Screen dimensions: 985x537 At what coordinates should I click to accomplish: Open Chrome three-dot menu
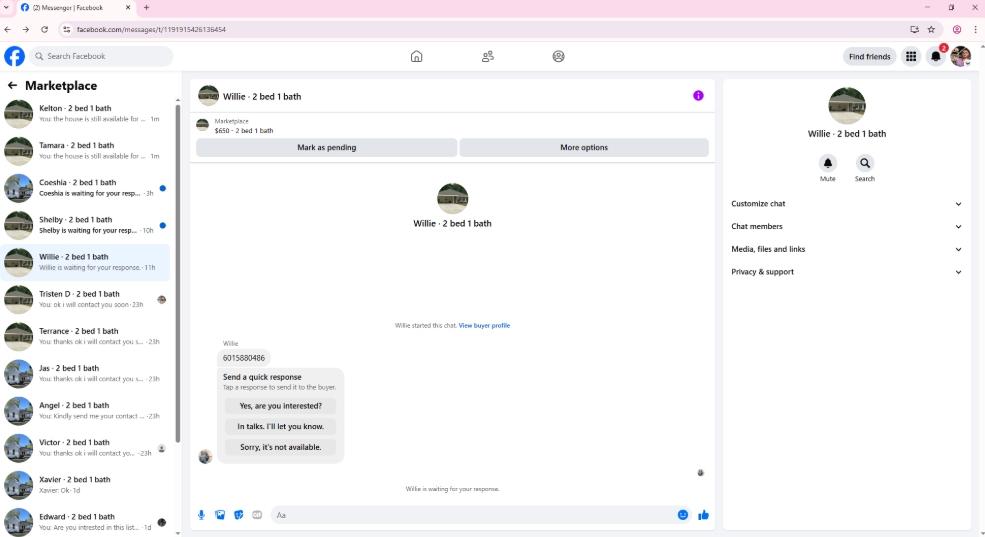pyautogui.click(x=975, y=30)
